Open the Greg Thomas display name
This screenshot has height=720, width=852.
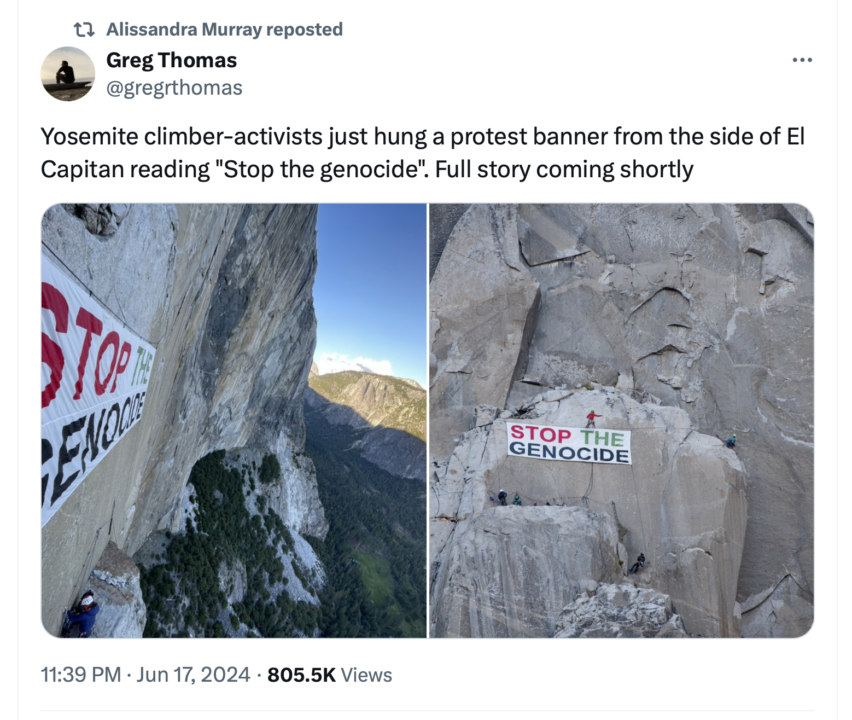click(171, 61)
